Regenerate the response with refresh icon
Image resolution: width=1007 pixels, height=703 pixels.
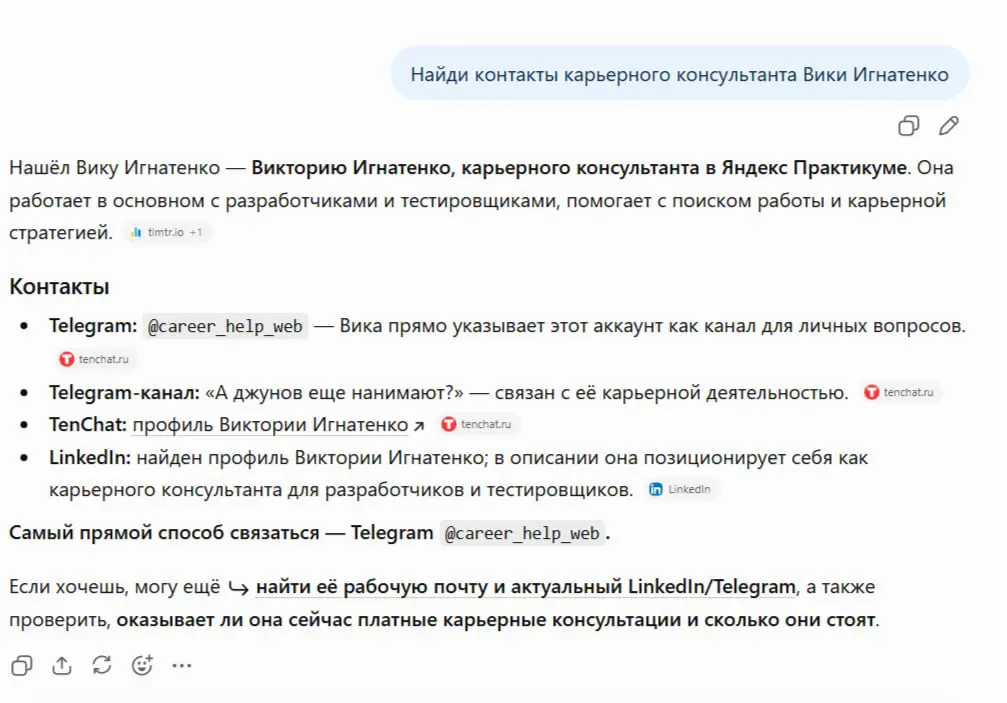(x=102, y=665)
